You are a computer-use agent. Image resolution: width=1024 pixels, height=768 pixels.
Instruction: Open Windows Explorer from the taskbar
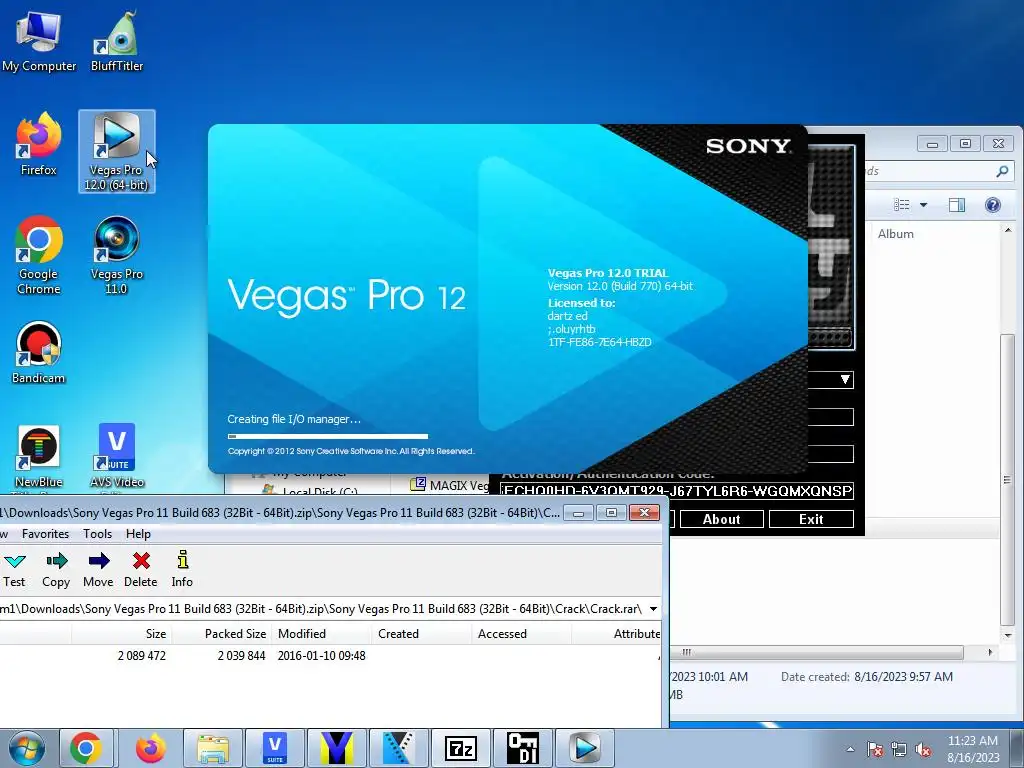pos(213,748)
